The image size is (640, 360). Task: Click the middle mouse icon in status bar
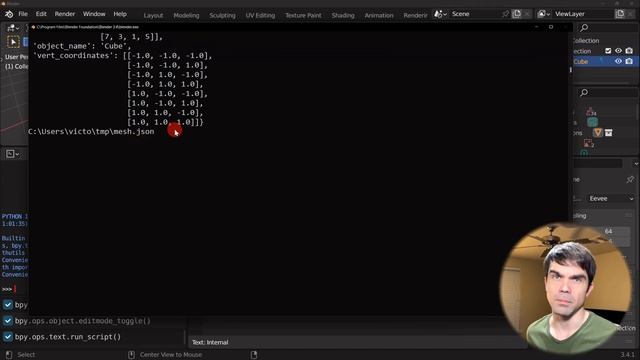(x=131, y=355)
